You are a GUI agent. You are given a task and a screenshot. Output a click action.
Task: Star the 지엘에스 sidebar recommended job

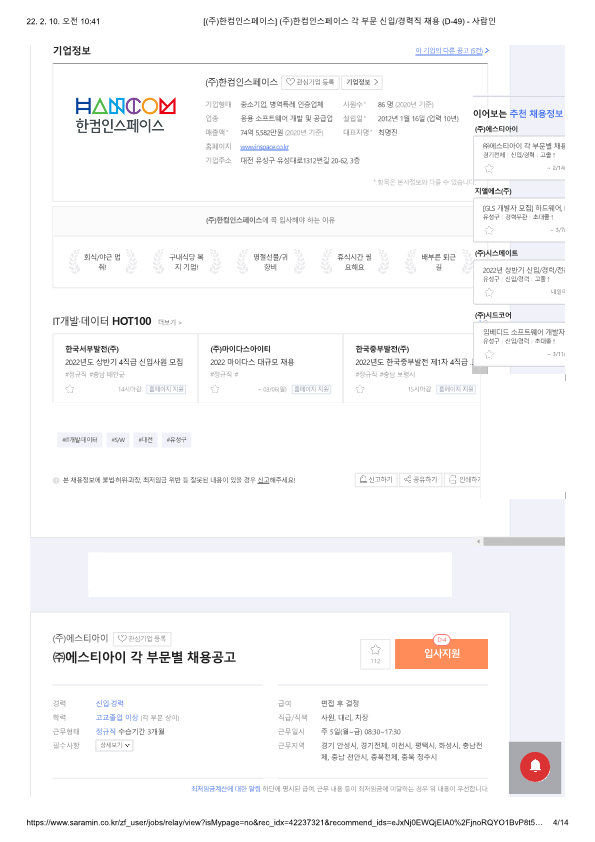489,230
